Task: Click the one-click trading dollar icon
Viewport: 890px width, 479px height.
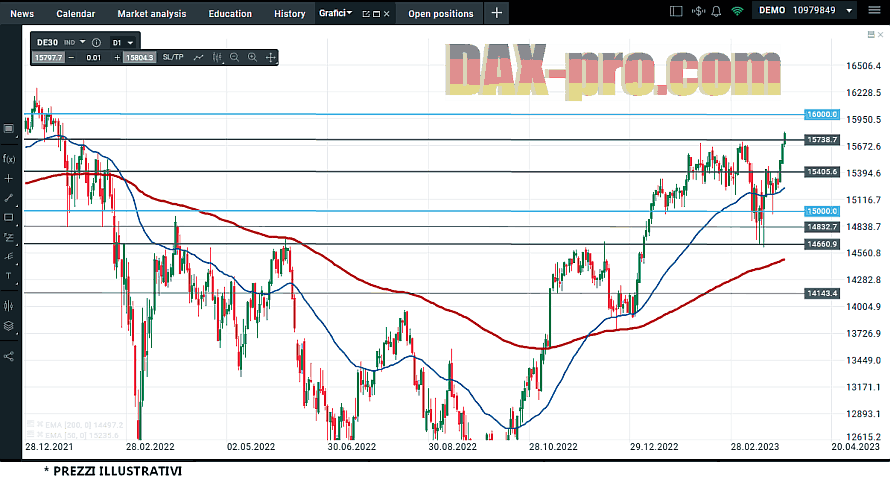Action: point(698,11)
